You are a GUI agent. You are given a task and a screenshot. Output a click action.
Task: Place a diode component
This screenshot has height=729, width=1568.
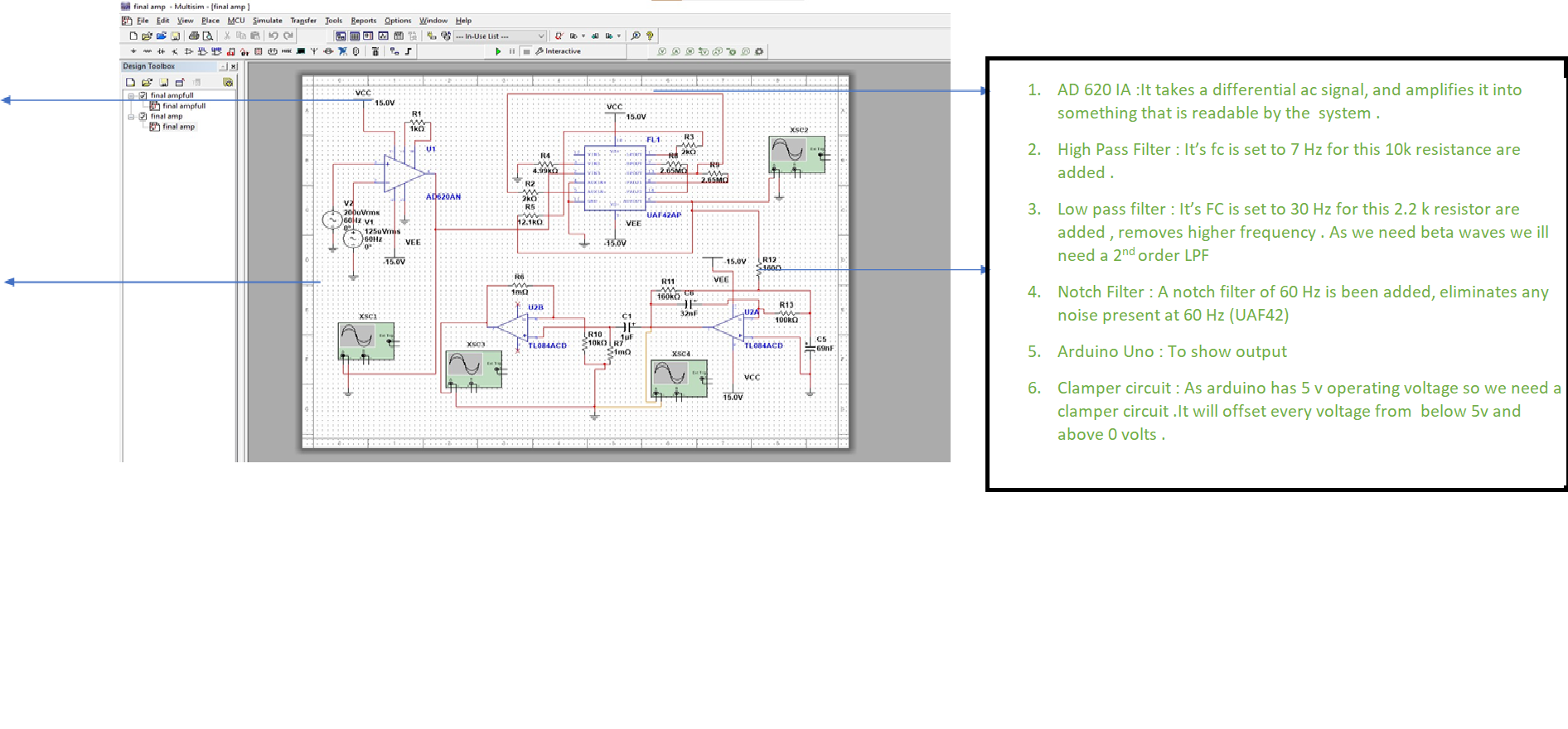point(161,51)
